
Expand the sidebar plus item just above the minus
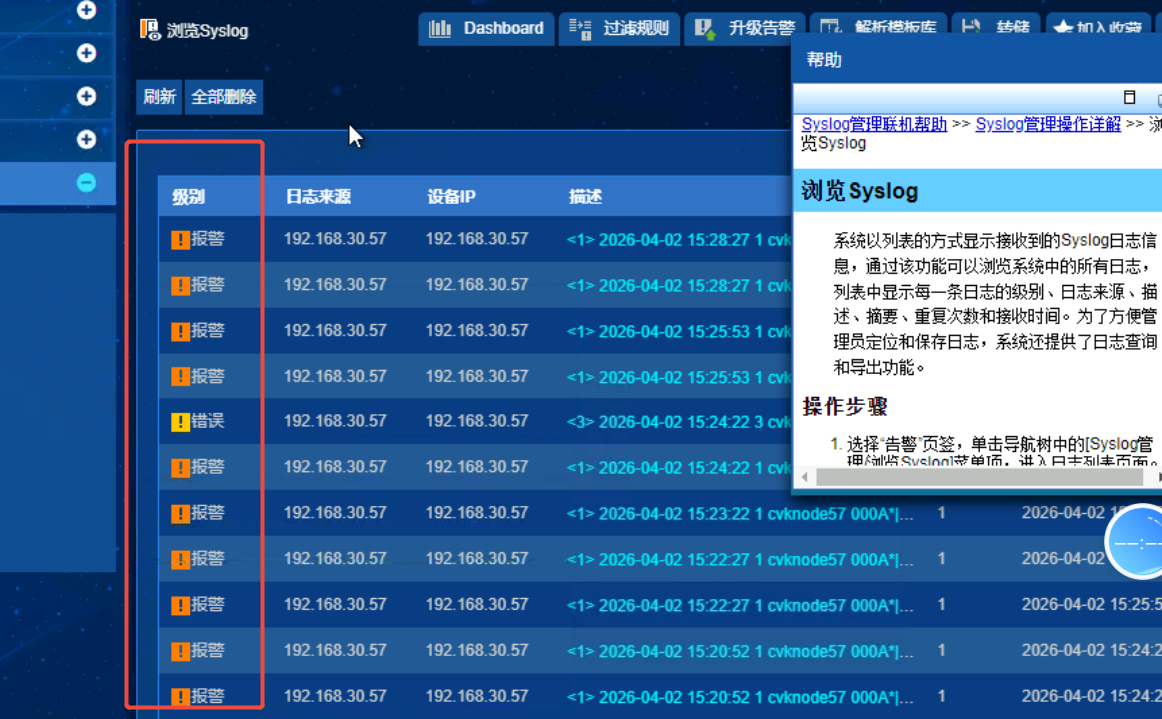point(87,139)
